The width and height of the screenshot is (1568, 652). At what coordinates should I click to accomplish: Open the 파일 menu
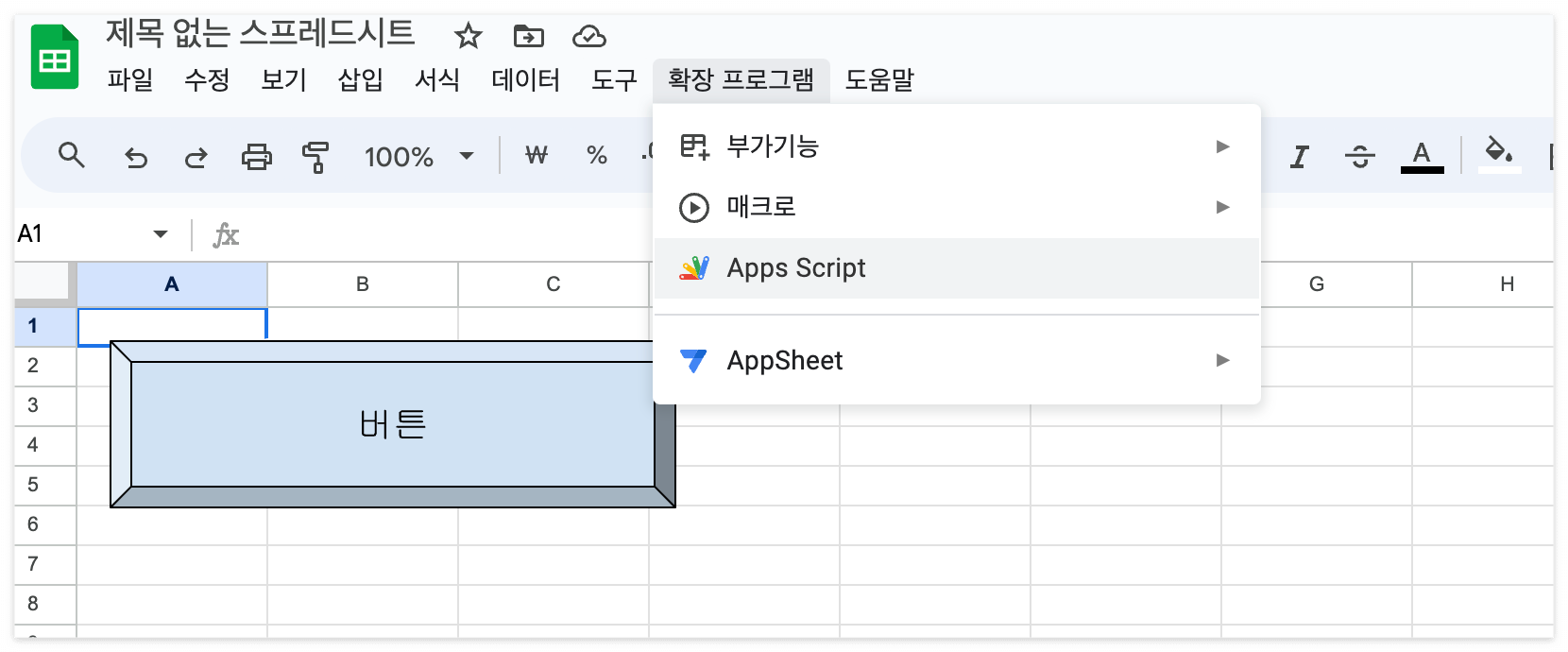(x=130, y=79)
